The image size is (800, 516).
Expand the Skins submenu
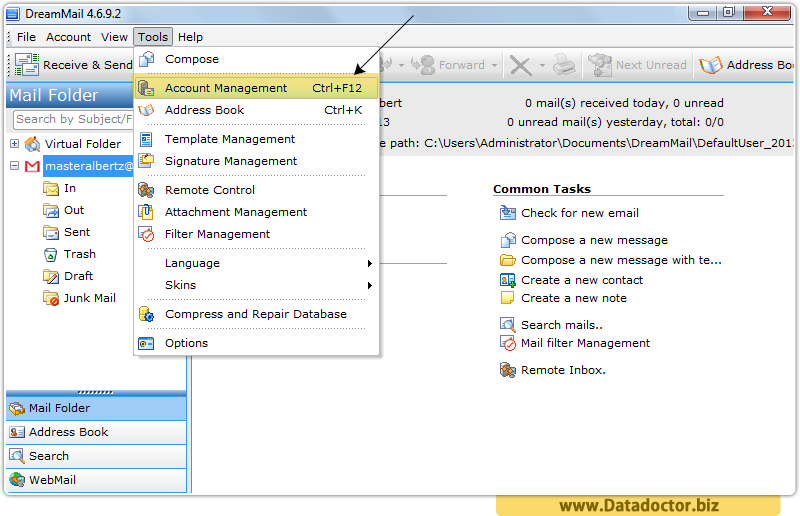(257, 285)
